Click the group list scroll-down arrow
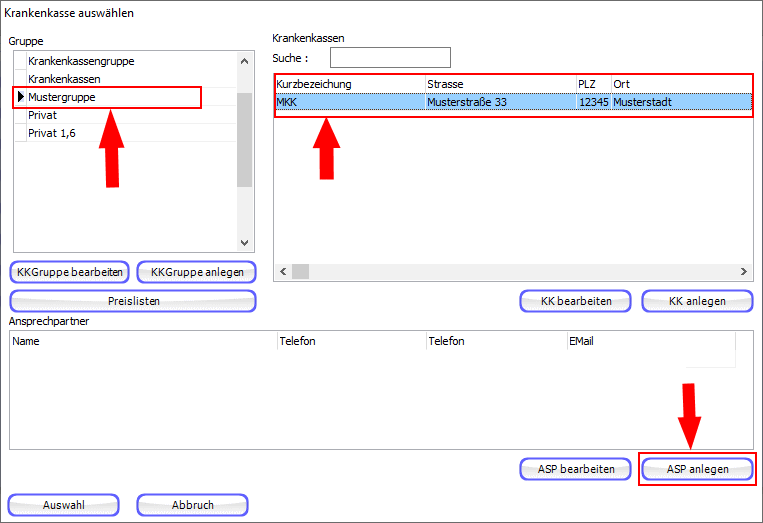Screen dimensions: 763x523 (244, 242)
